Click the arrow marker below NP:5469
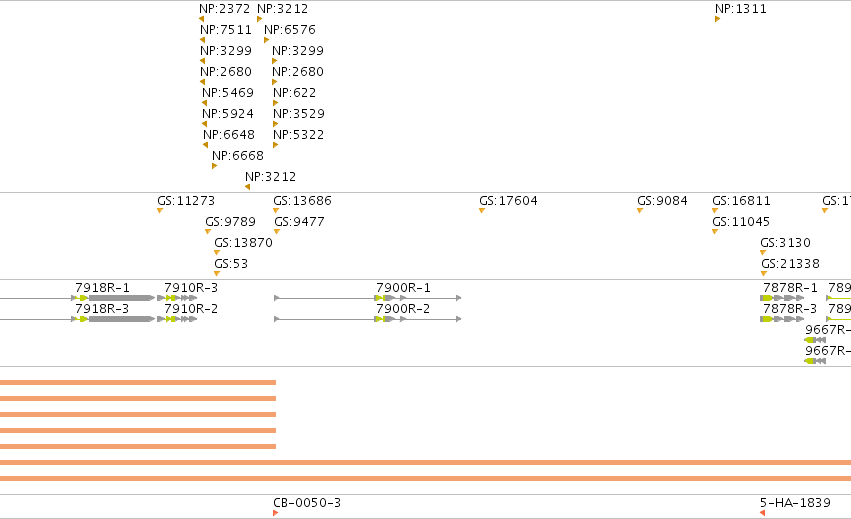This screenshot has height=519, width=851. (205, 103)
